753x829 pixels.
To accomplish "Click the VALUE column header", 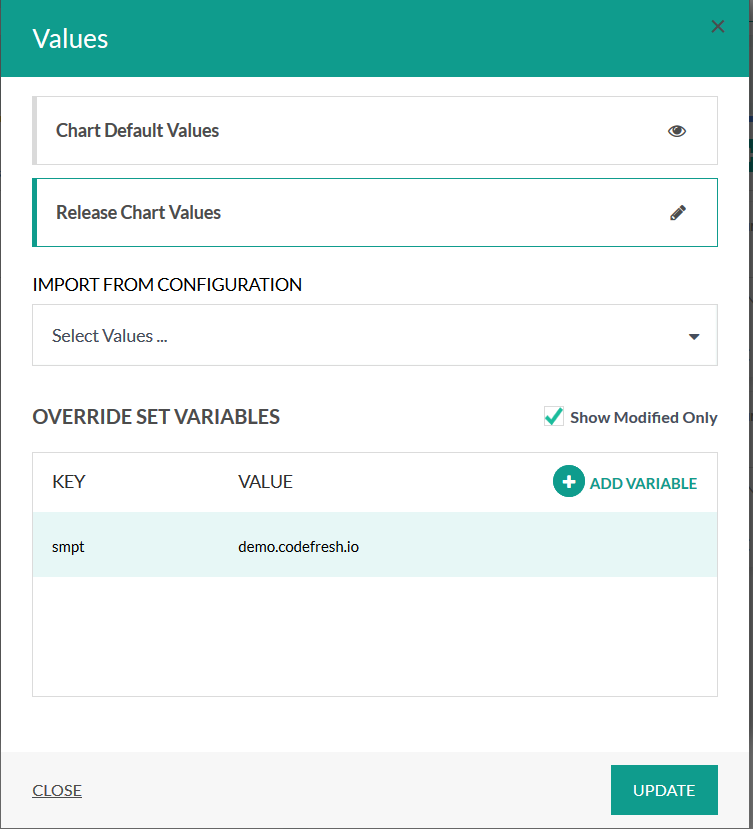I will pyautogui.click(x=265, y=482).
